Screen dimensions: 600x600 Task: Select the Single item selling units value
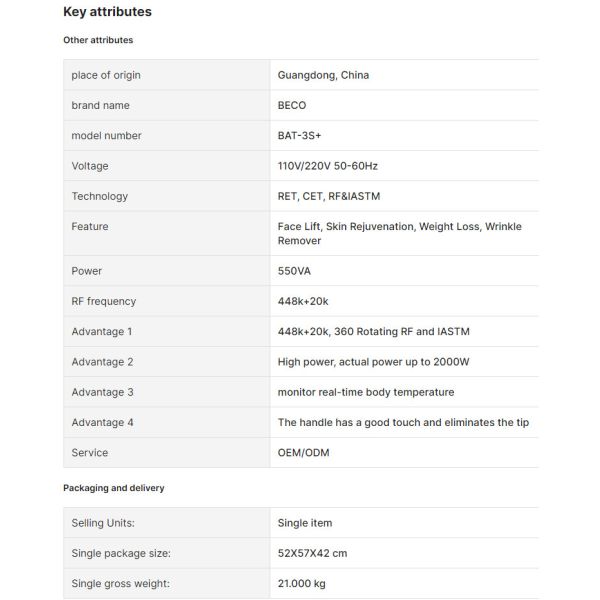tap(304, 523)
